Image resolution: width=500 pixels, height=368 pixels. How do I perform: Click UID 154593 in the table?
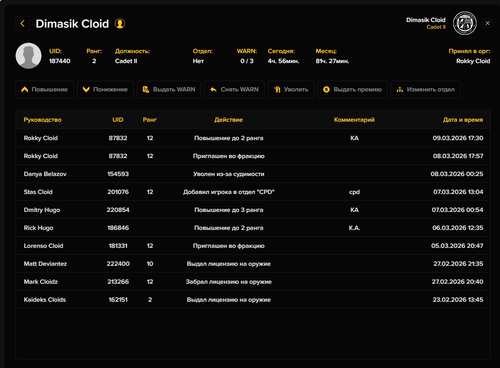click(118, 174)
